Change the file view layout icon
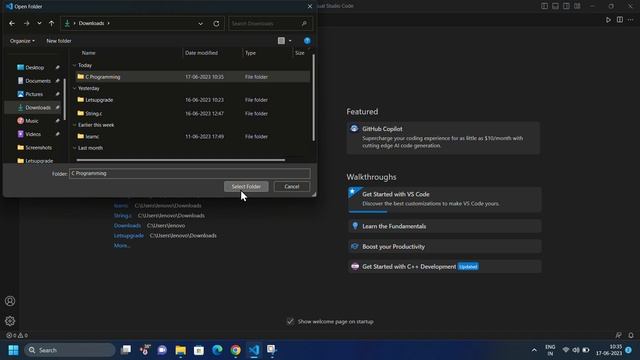Screen dimensions: 640x360 coord(281,41)
